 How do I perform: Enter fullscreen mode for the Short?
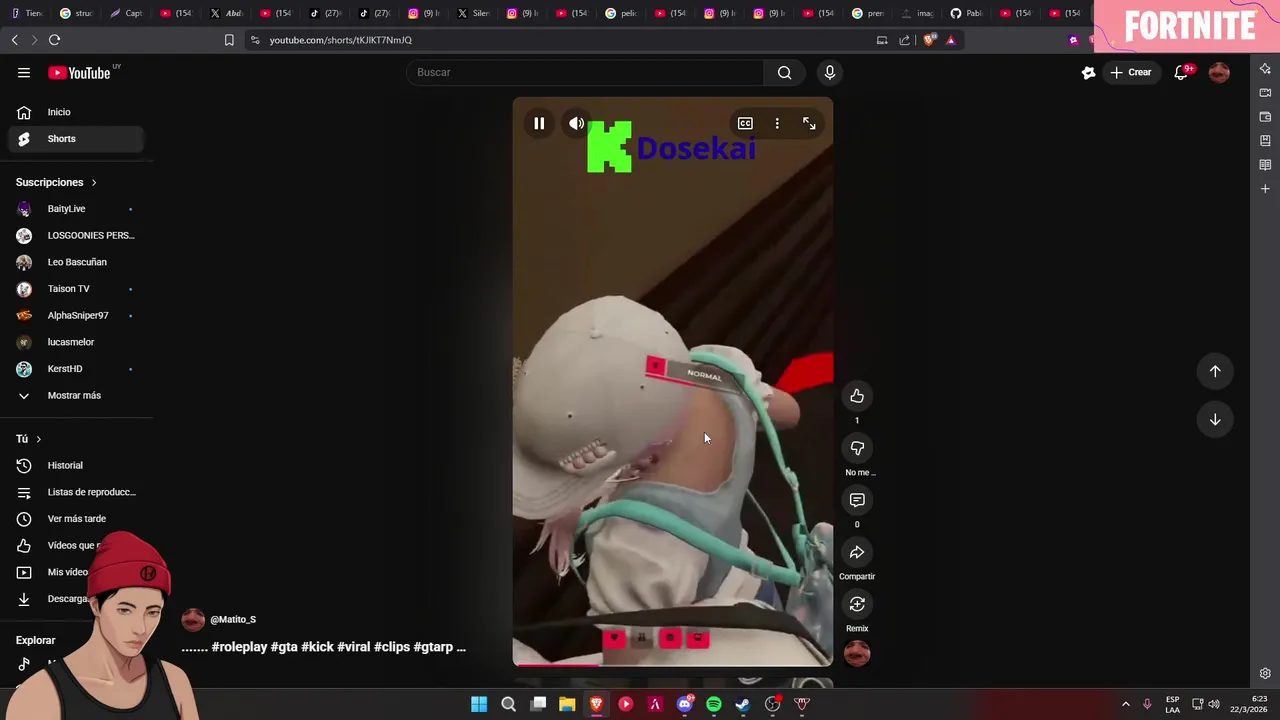click(x=809, y=123)
